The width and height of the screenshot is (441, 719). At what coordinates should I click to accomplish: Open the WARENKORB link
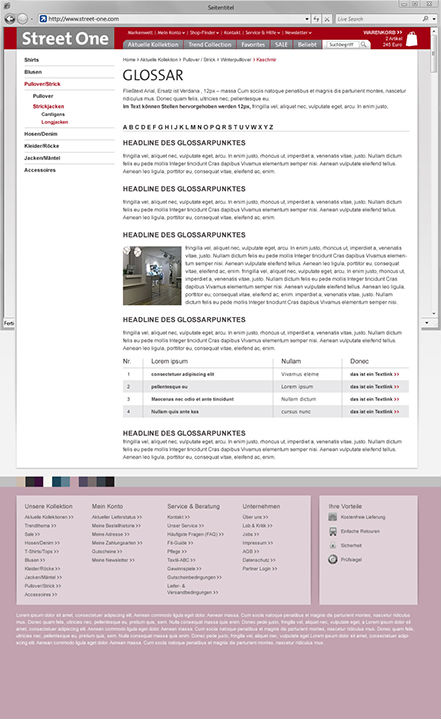[x=382, y=33]
